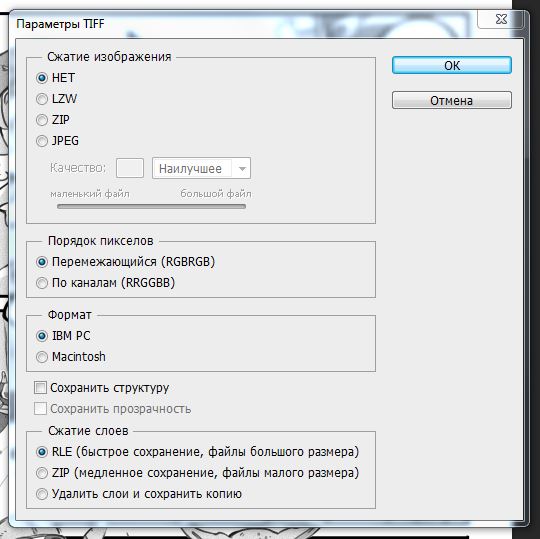Enable Сохранить структуру checkbox
The height and width of the screenshot is (539, 540).
[40, 387]
